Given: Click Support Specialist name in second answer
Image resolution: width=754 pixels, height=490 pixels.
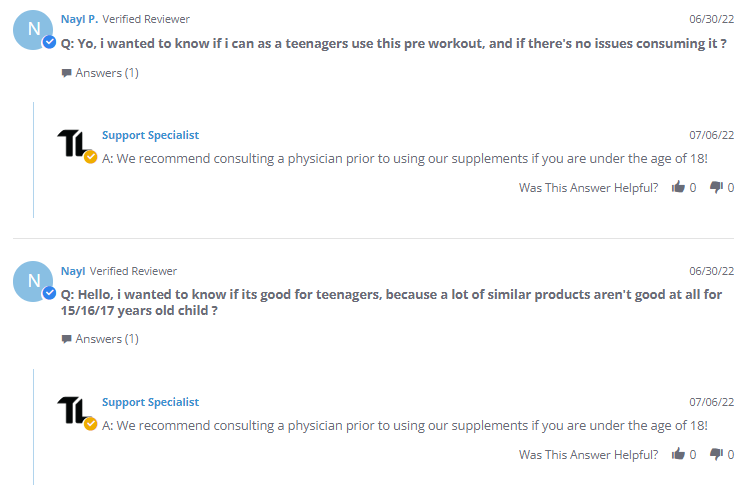Looking at the screenshot, I should pyautogui.click(x=150, y=402).
